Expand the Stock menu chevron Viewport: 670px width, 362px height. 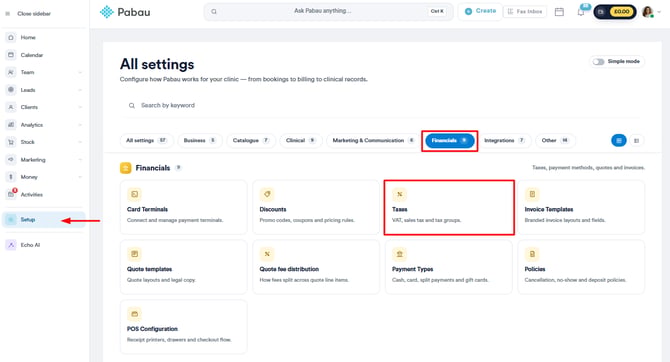(x=80, y=142)
